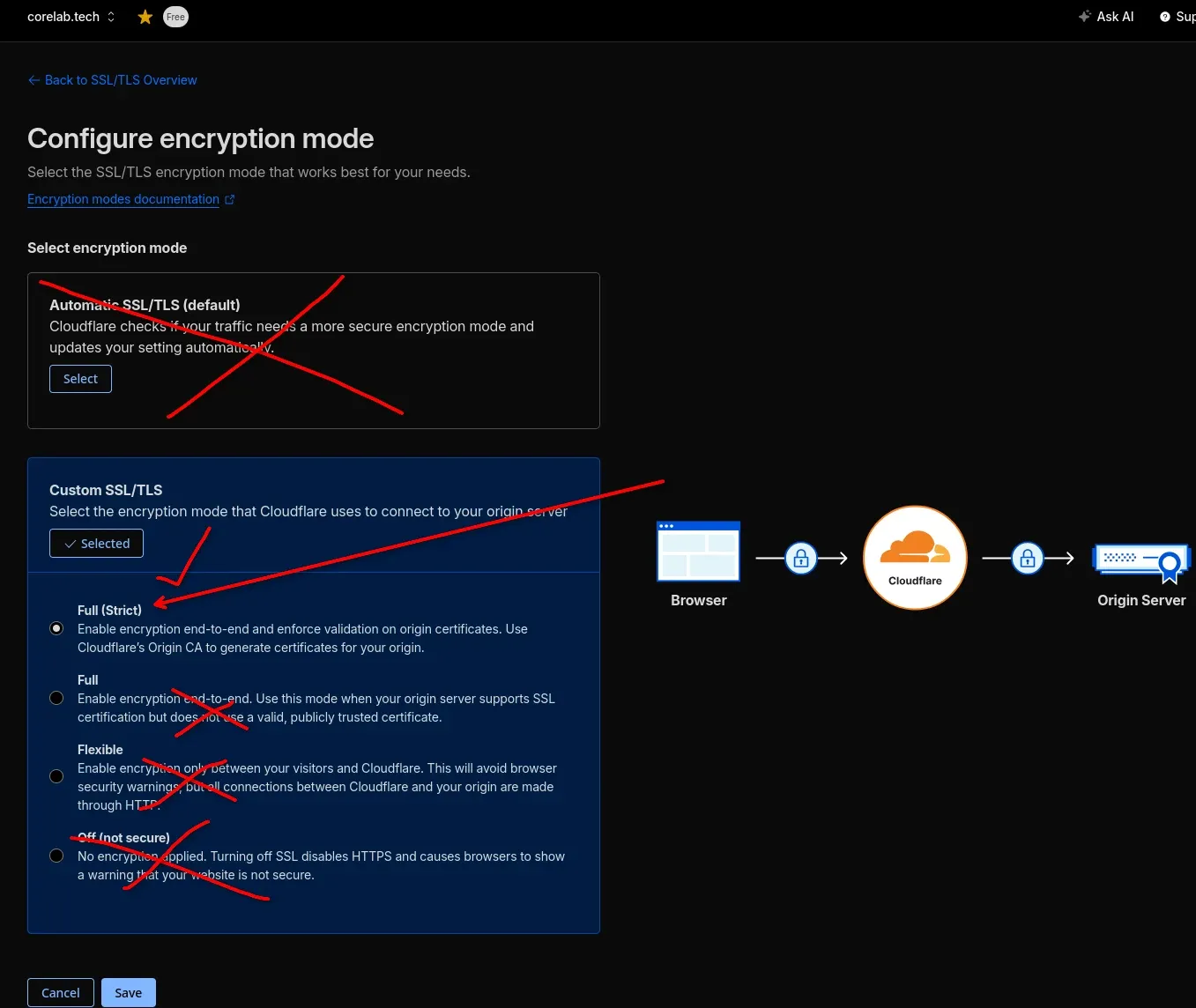Click the 'Automatic SSL/TLS (default)' heading
This screenshot has height=1008, width=1196.
[x=145, y=305]
